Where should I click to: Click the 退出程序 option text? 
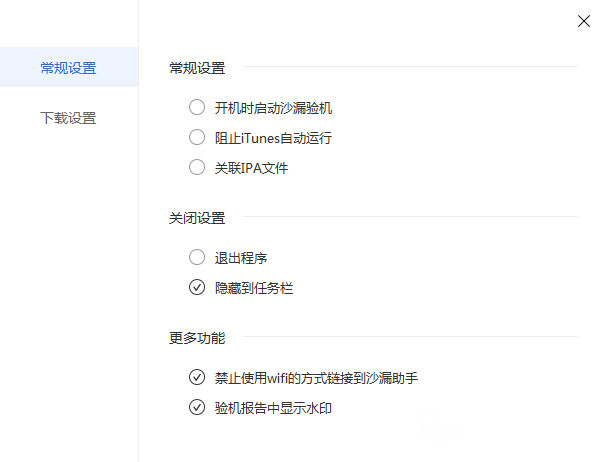point(241,258)
